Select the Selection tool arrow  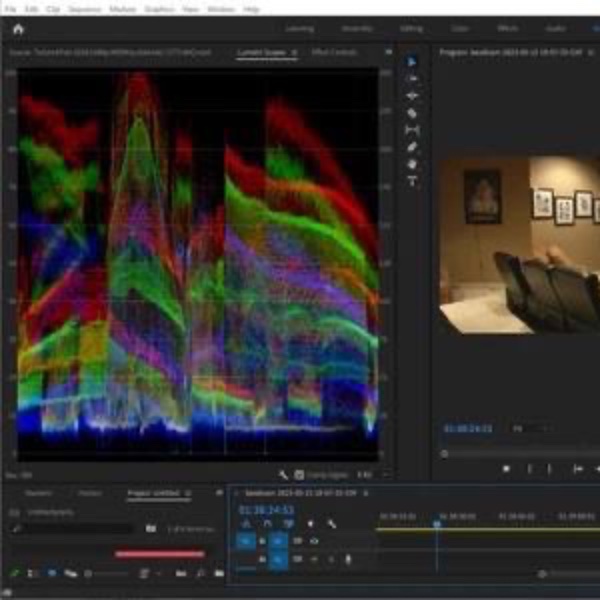(x=412, y=62)
